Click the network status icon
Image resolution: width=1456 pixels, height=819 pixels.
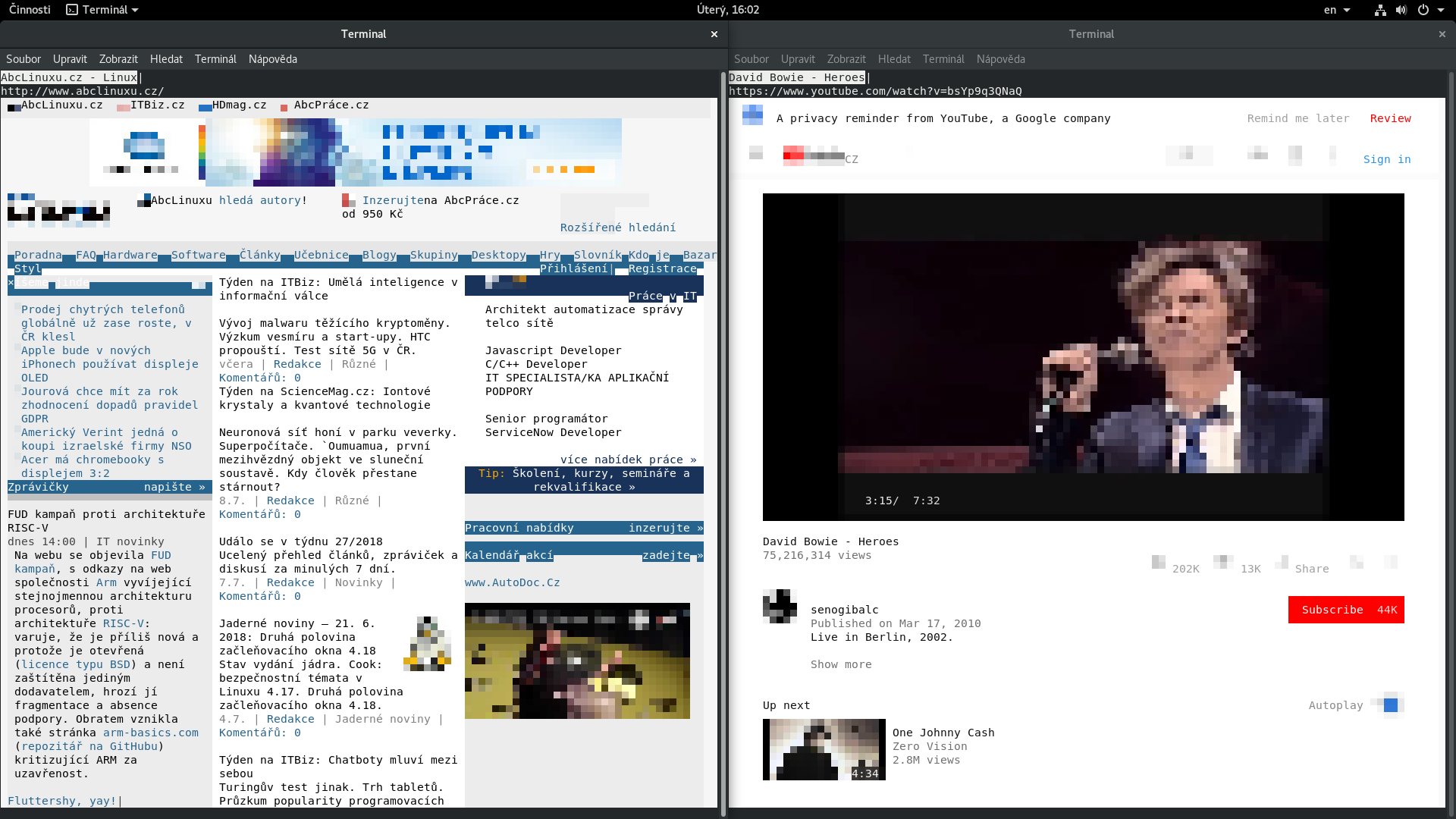pos(1380,10)
